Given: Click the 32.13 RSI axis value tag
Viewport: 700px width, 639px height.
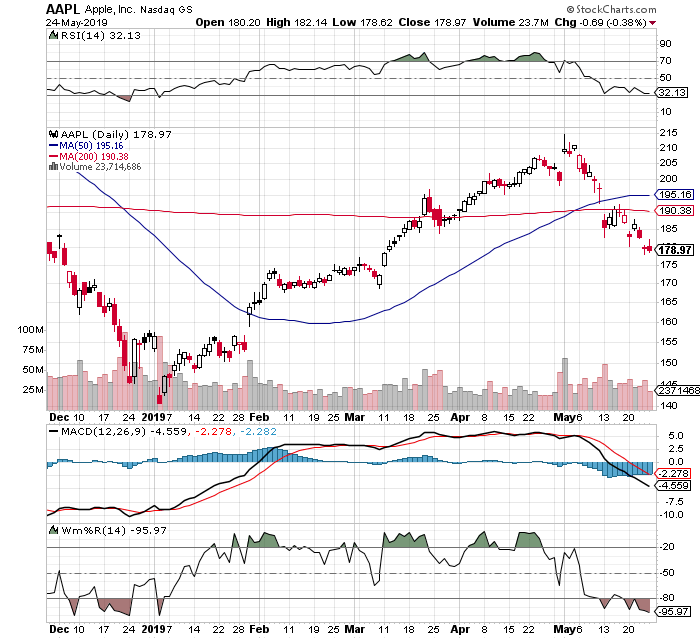Looking at the screenshot, I should coord(672,92).
